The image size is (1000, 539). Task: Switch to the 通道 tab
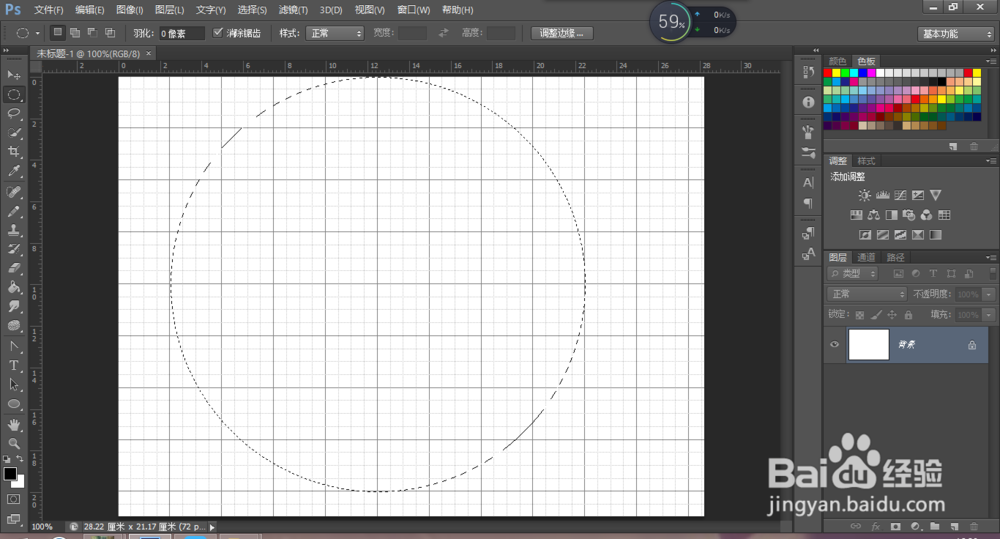click(x=866, y=257)
